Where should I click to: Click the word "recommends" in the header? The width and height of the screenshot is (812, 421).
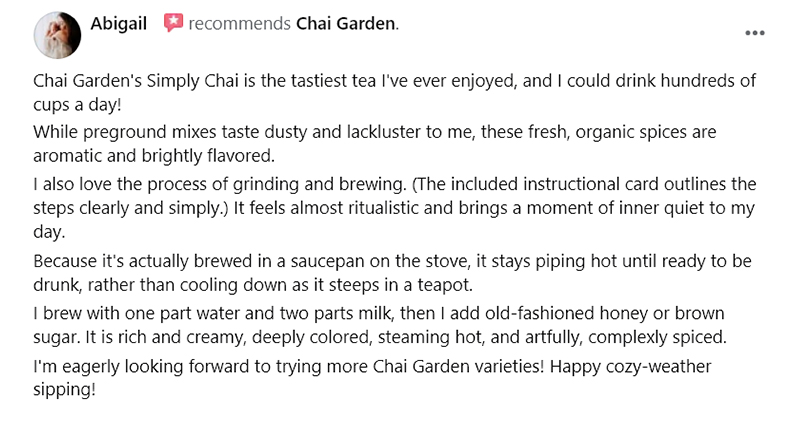[239, 22]
